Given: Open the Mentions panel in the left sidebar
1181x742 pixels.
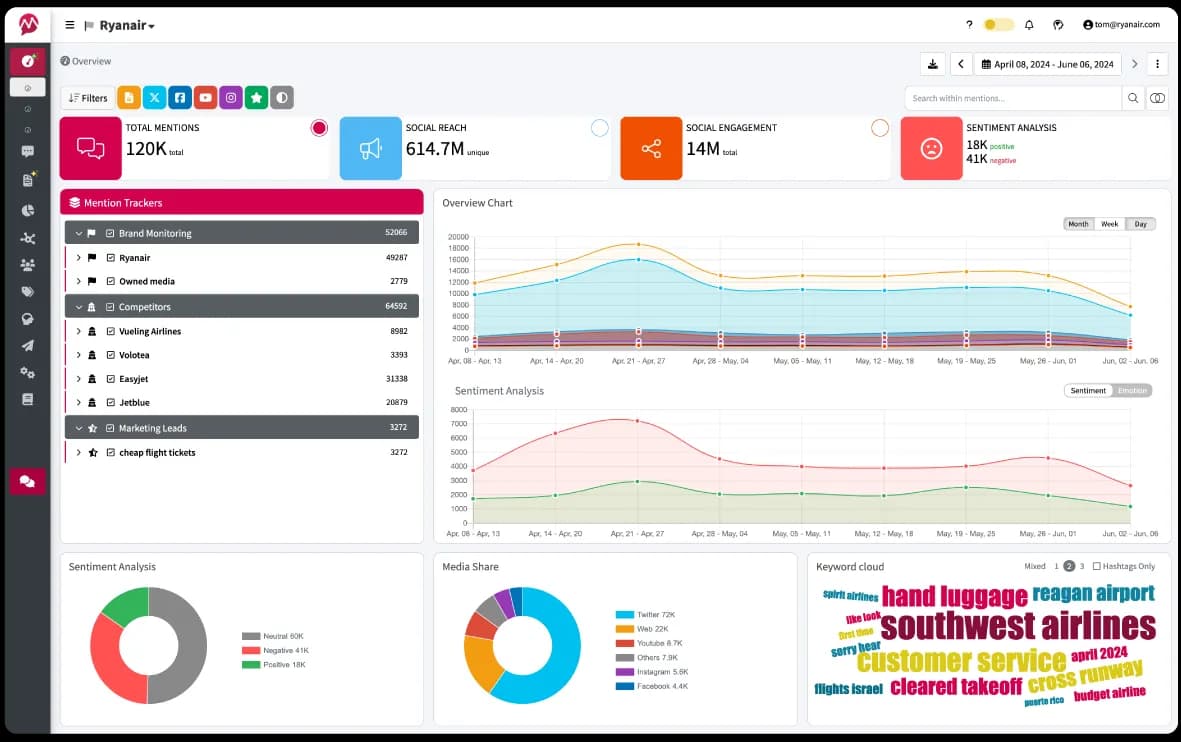Looking at the screenshot, I should 27,150.
